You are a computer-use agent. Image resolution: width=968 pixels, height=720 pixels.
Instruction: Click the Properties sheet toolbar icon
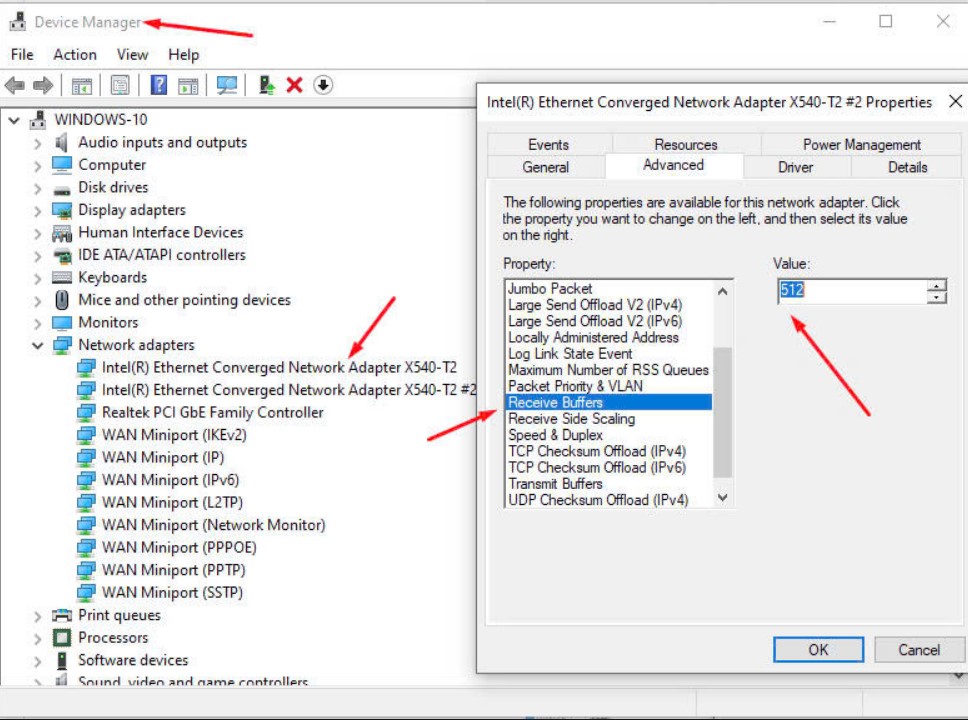pyautogui.click(x=120, y=85)
